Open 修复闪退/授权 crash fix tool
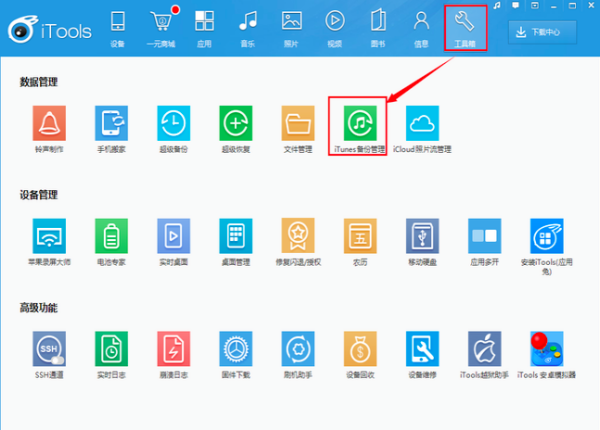 pyautogui.click(x=298, y=236)
